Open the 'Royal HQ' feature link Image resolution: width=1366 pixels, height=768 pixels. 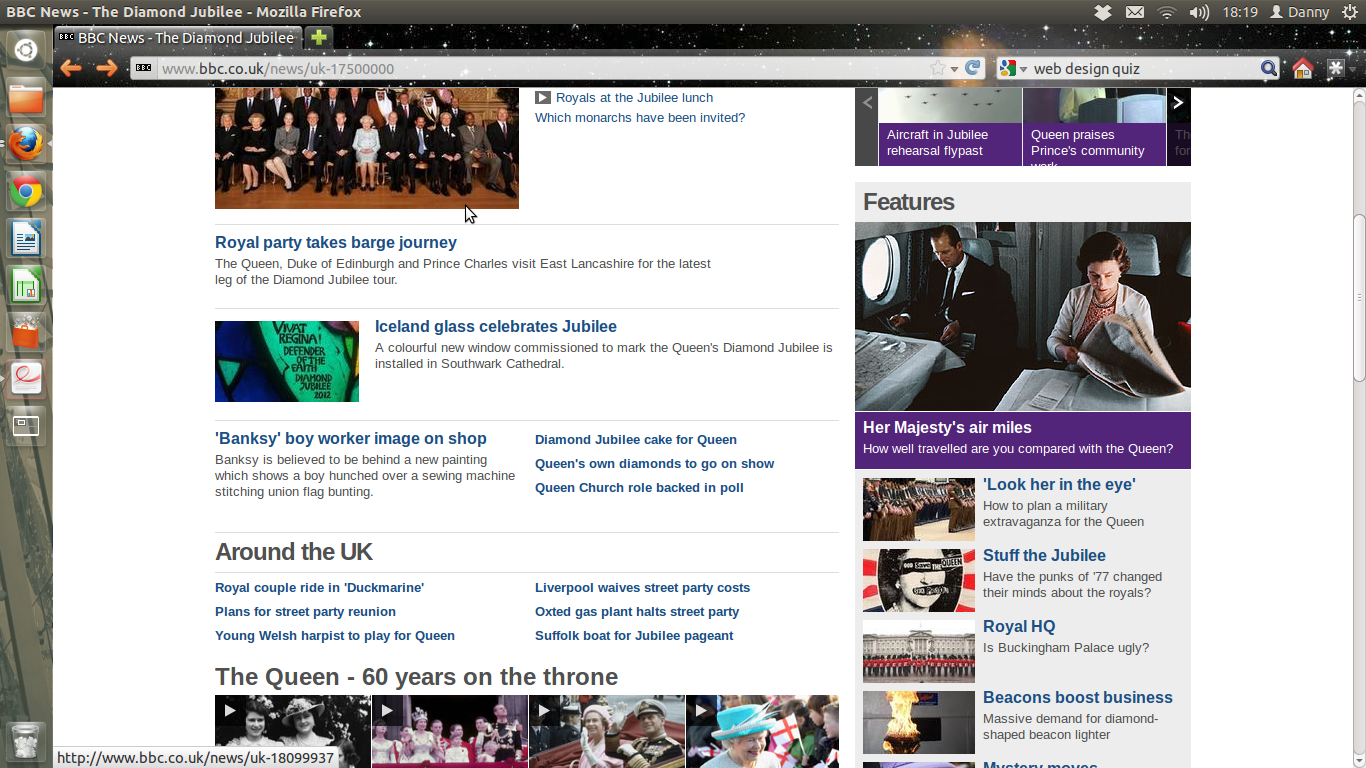point(1019,626)
